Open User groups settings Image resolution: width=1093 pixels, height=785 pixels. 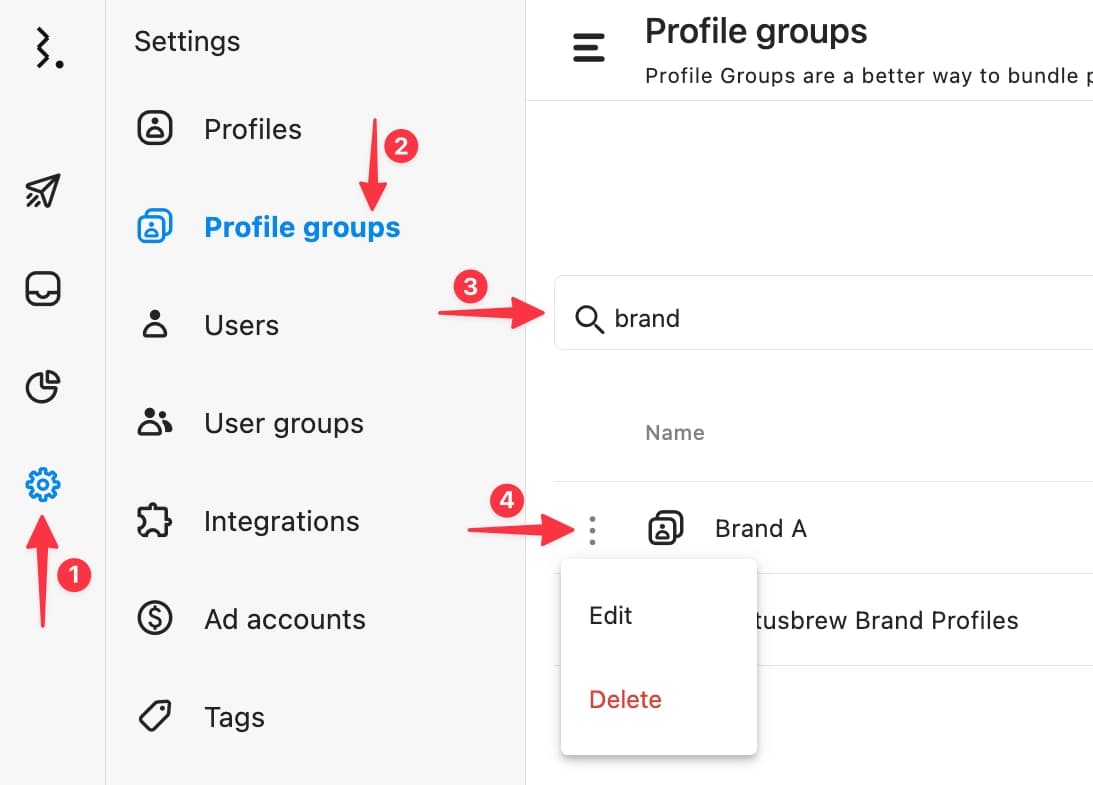click(x=283, y=423)
